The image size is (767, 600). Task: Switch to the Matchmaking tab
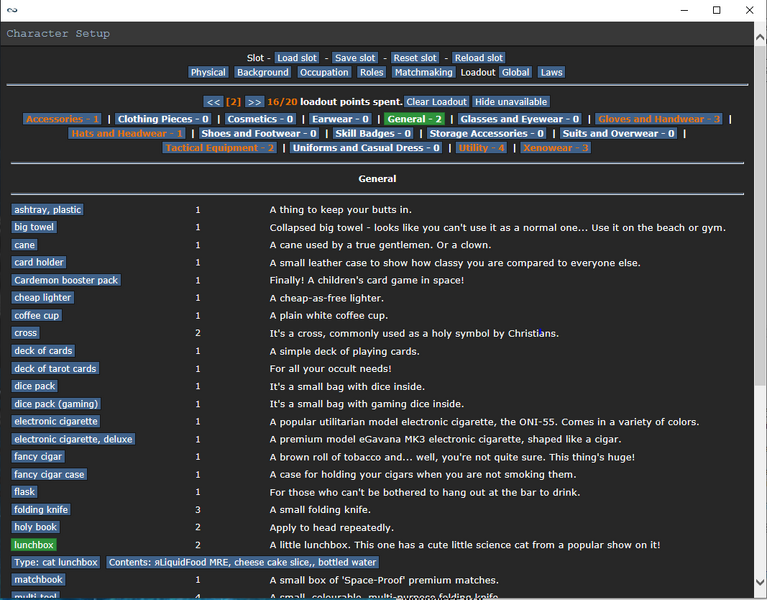[423, 72]
